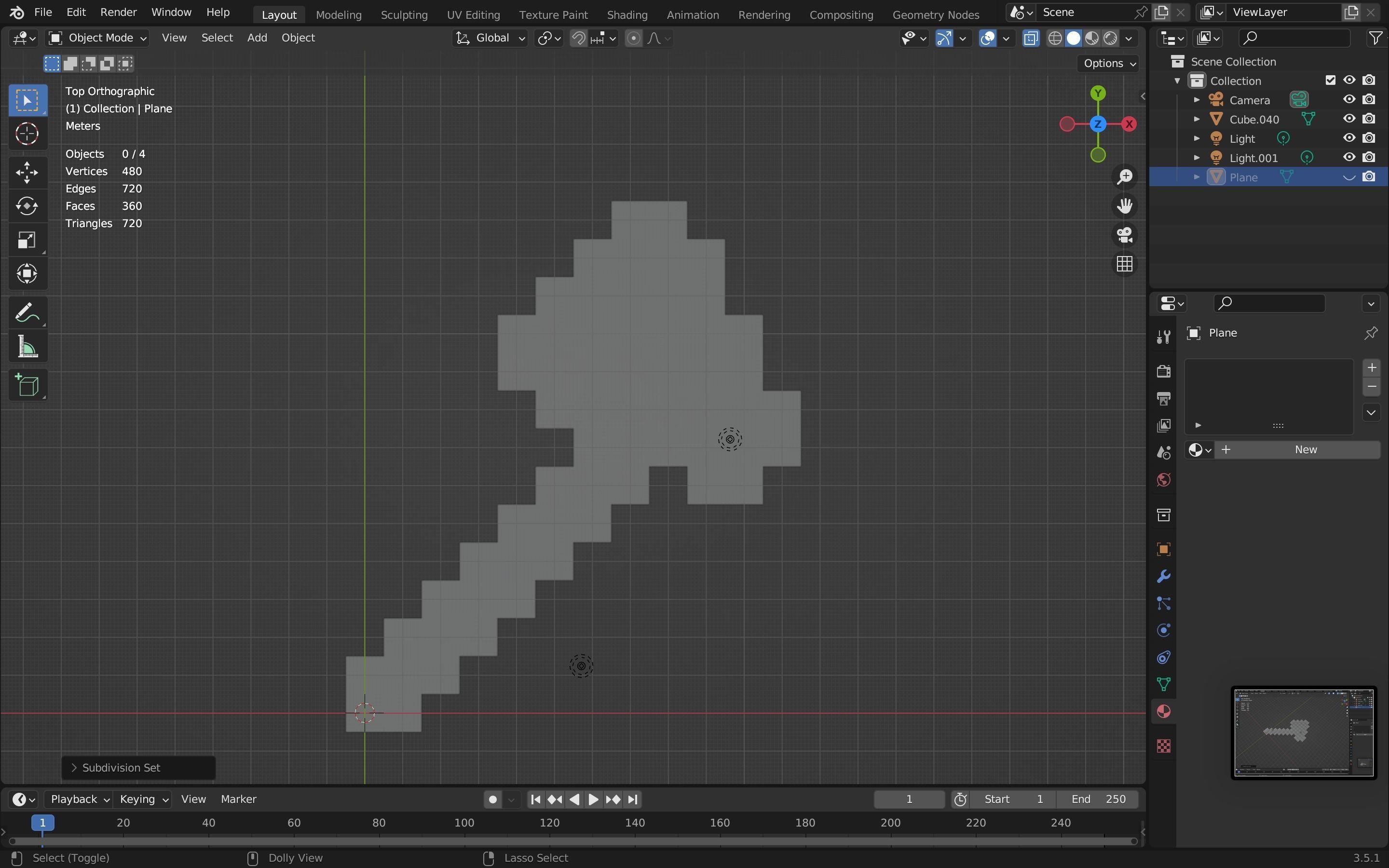
Task: Open the Modifiers wrench tab
Action: pyautogui.click(x=1163, y=576)
